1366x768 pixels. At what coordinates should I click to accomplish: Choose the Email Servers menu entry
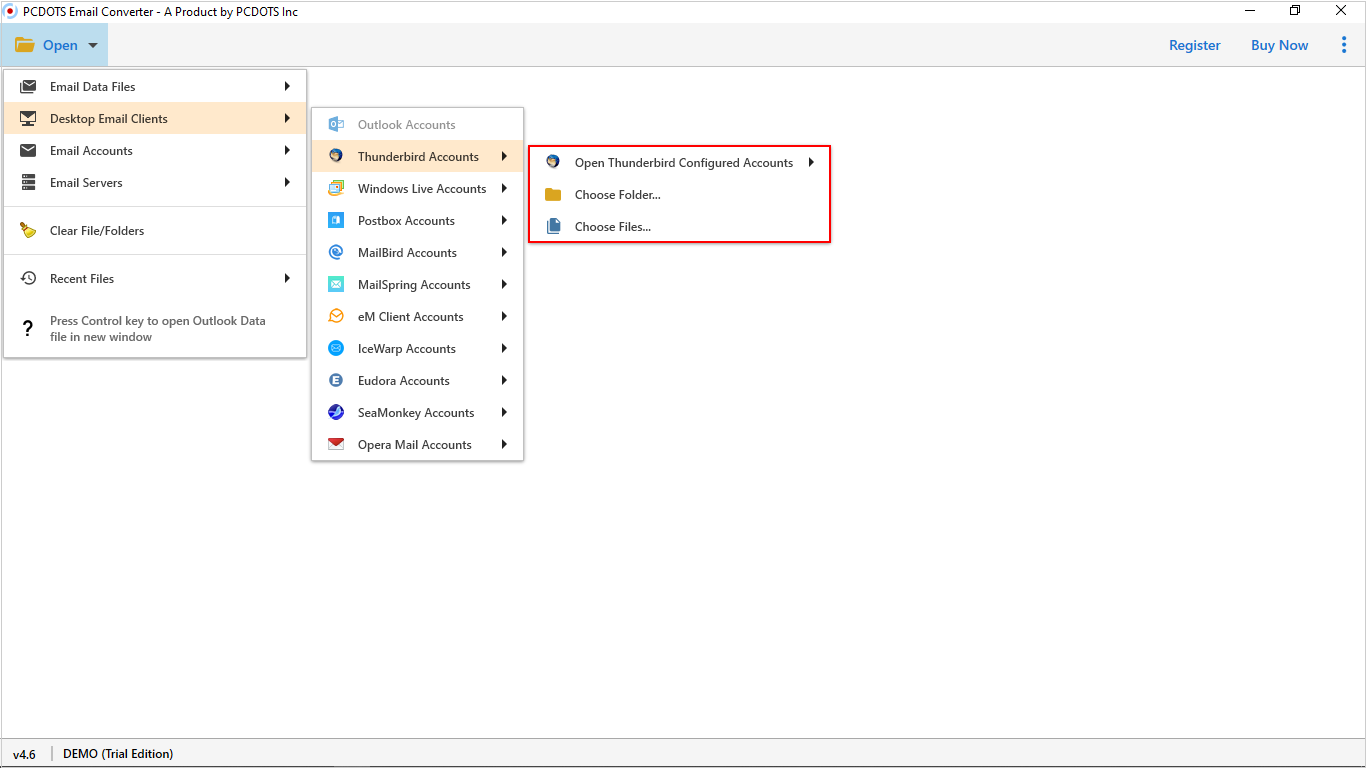[155, 183]
